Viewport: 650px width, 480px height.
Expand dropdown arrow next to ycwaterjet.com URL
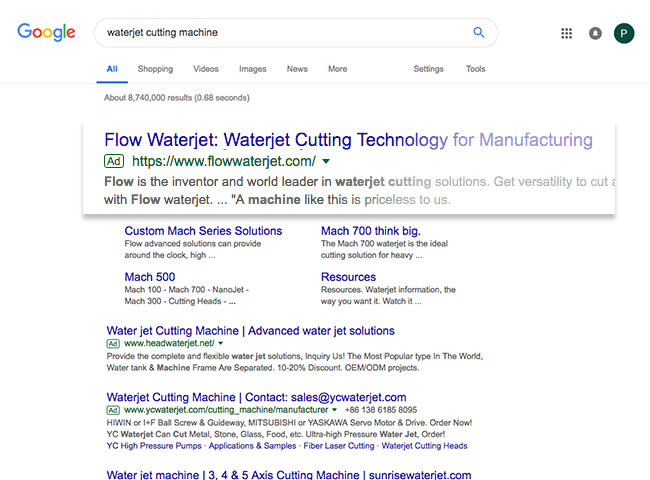coord(335,410)
